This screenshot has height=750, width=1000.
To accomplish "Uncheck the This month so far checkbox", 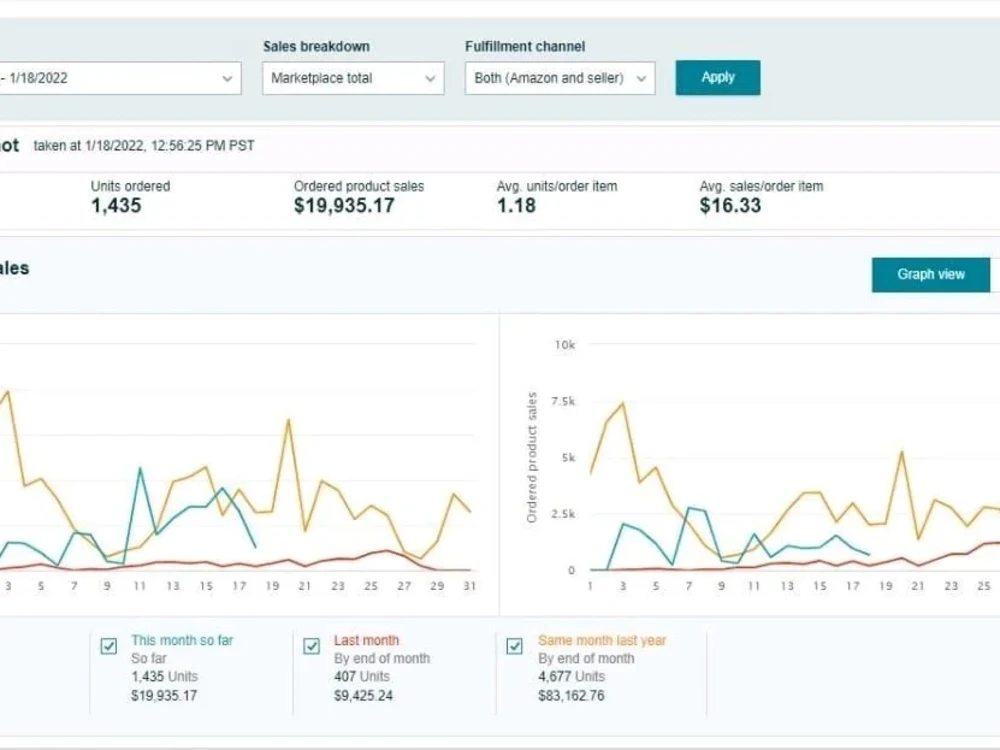I will coord(109,646).
